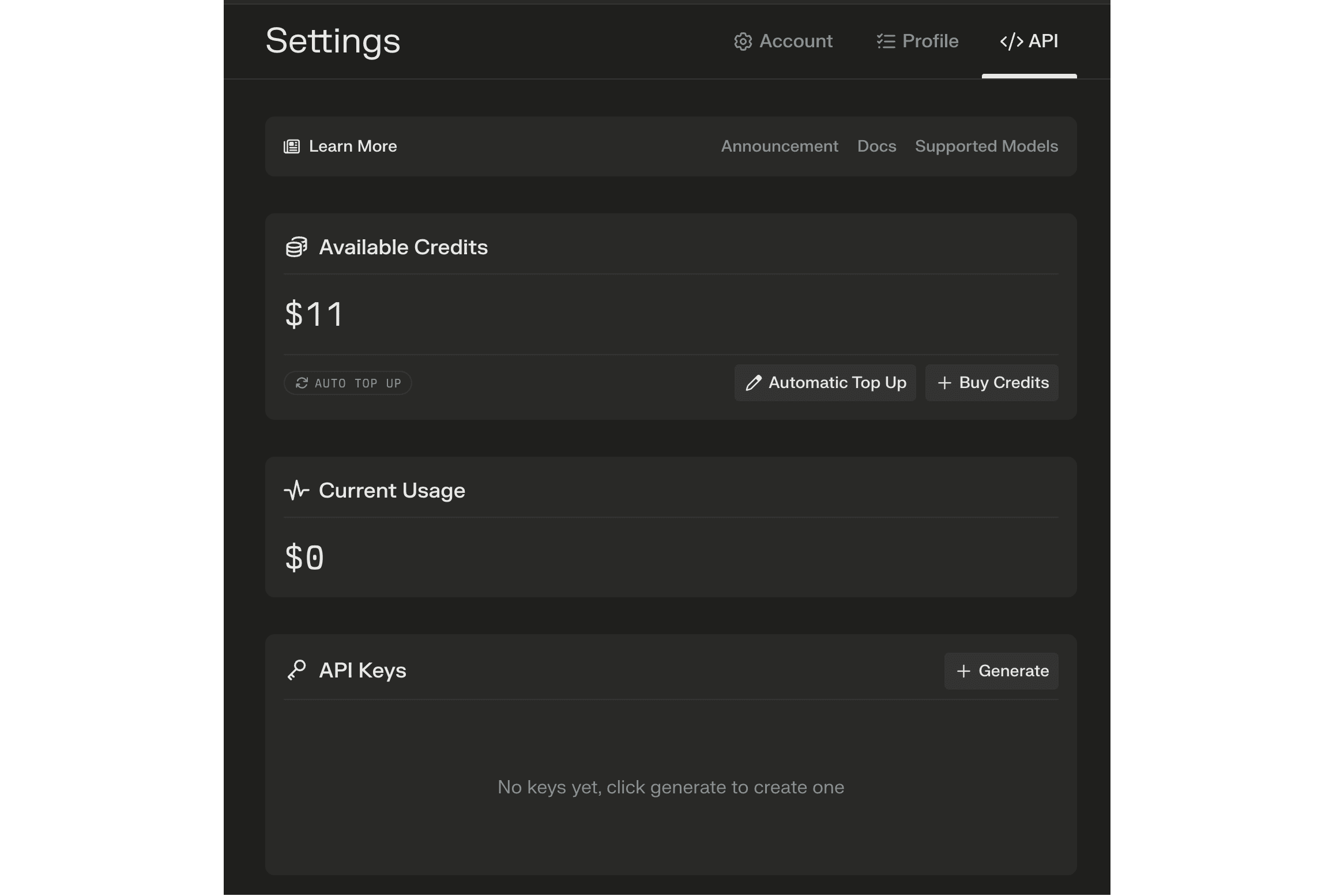
Task: View the Supported Models link
Action: [986, 146]
